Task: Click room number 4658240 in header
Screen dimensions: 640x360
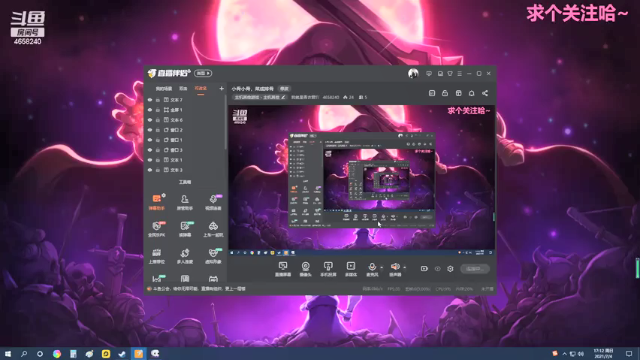Action: click(x=331, y=98)
